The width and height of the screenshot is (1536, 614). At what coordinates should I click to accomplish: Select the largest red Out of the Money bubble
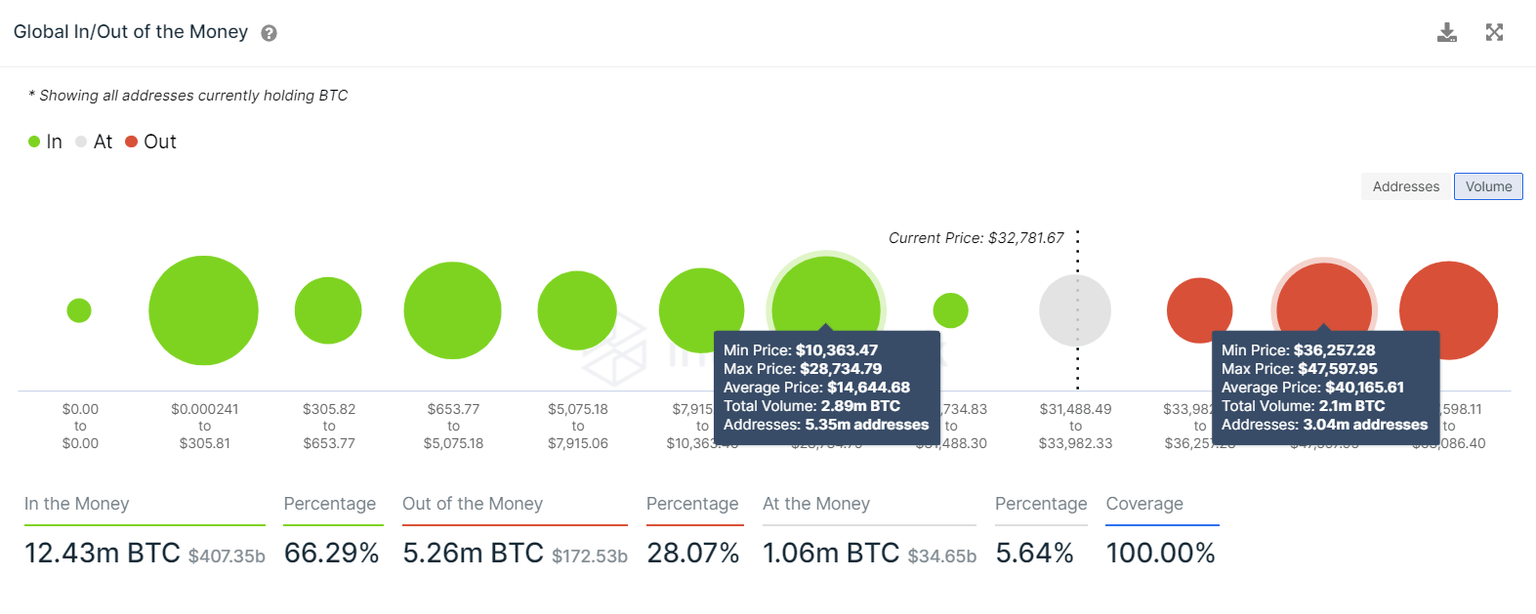tap(1449, 310)
